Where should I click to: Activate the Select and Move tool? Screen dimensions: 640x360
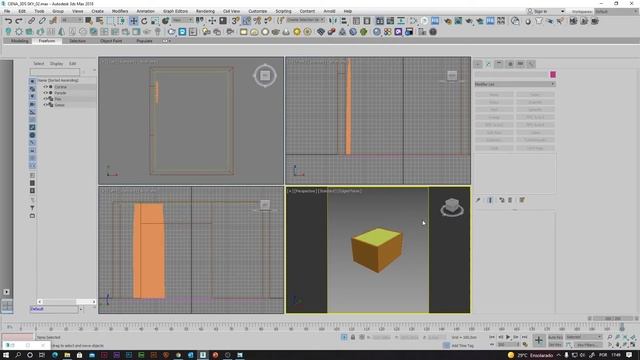click(133, 21)
